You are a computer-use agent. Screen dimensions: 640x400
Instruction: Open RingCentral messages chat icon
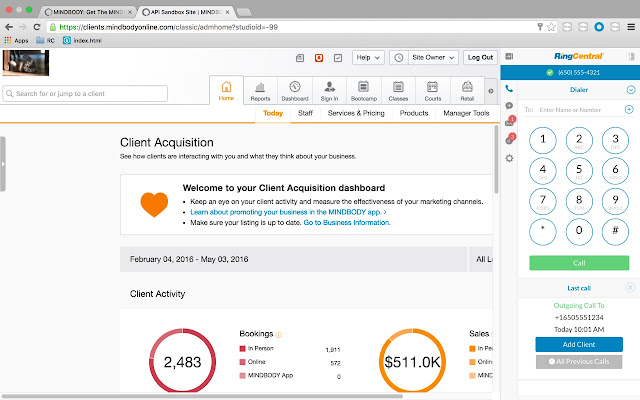(x=509, y=106)
